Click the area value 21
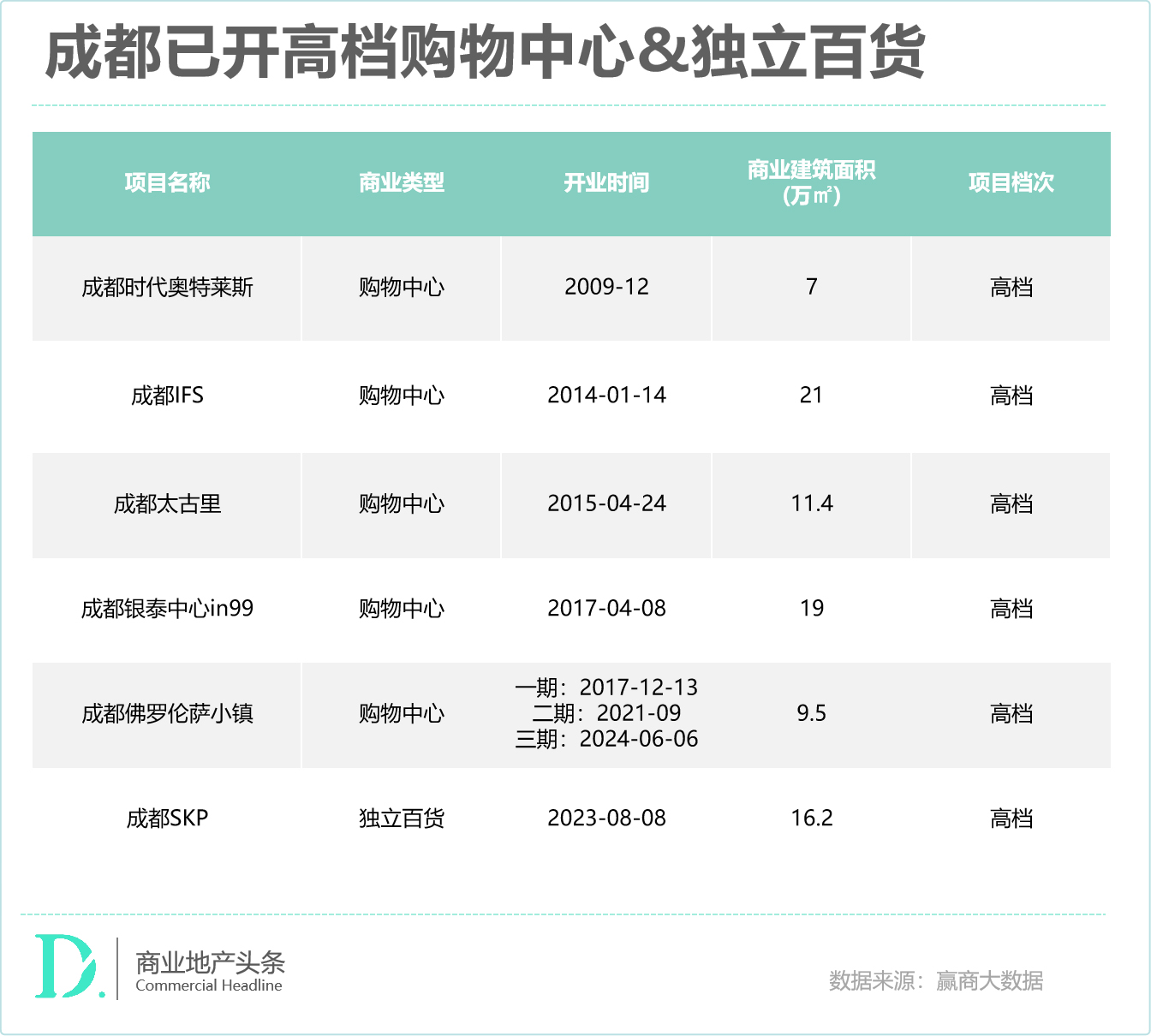1151x1036 pixels. pos(811,395)
